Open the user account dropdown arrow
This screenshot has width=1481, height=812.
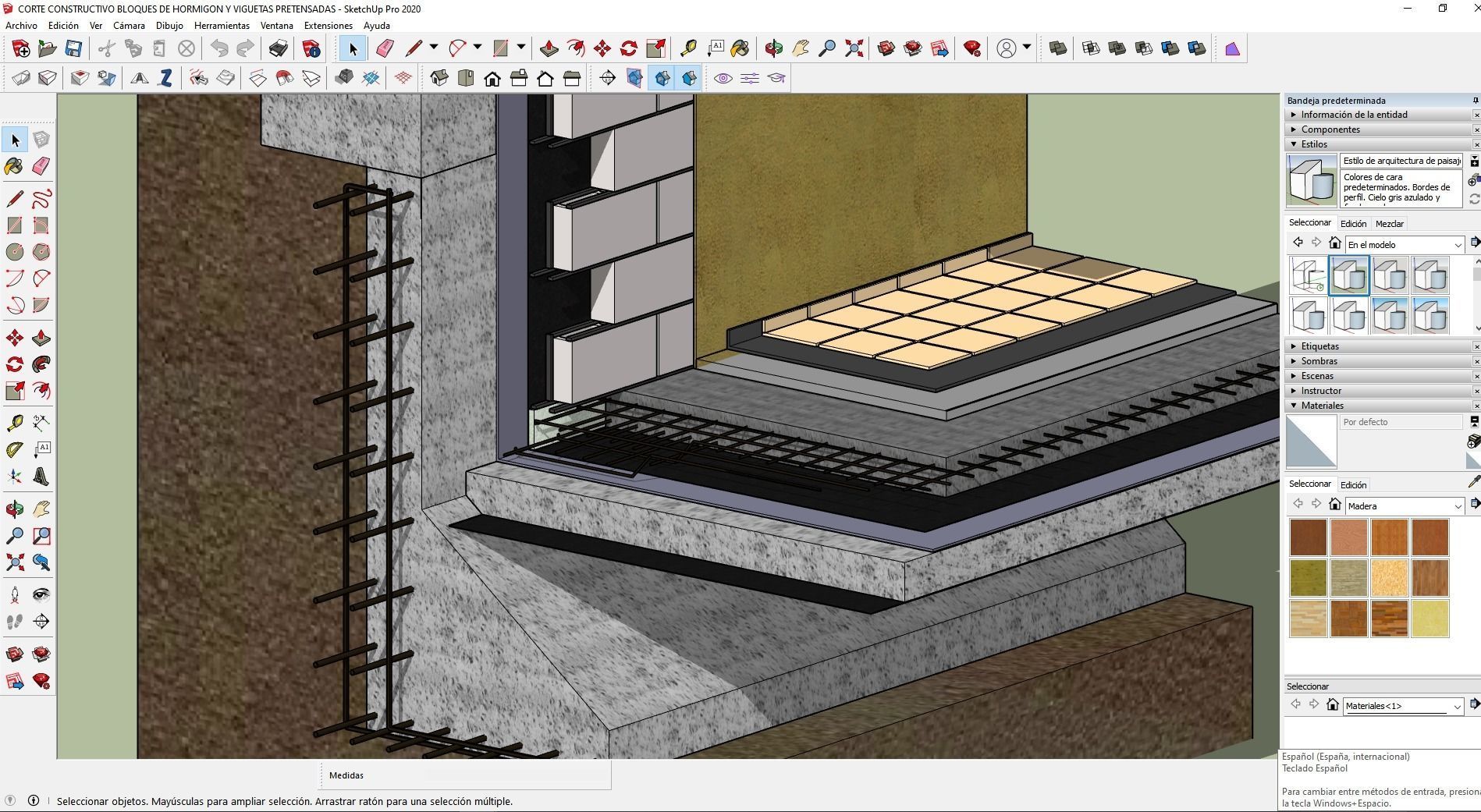pos(1027,48)
